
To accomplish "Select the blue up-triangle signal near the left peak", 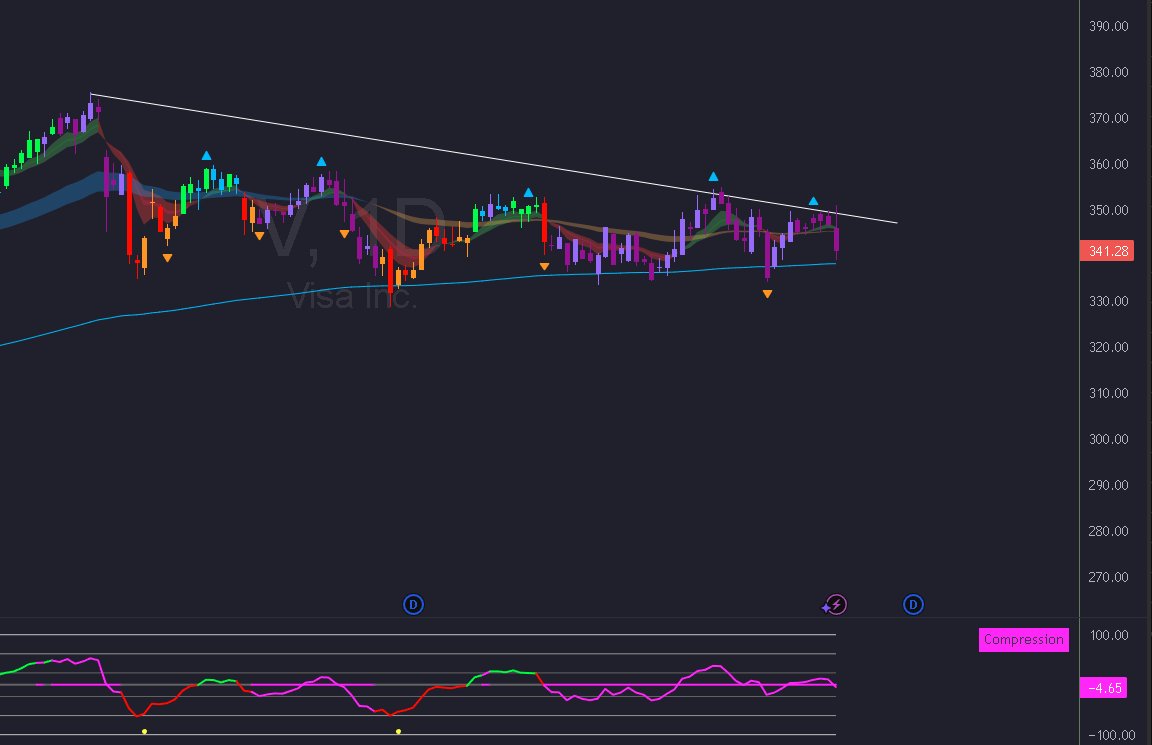I will 206,154.
